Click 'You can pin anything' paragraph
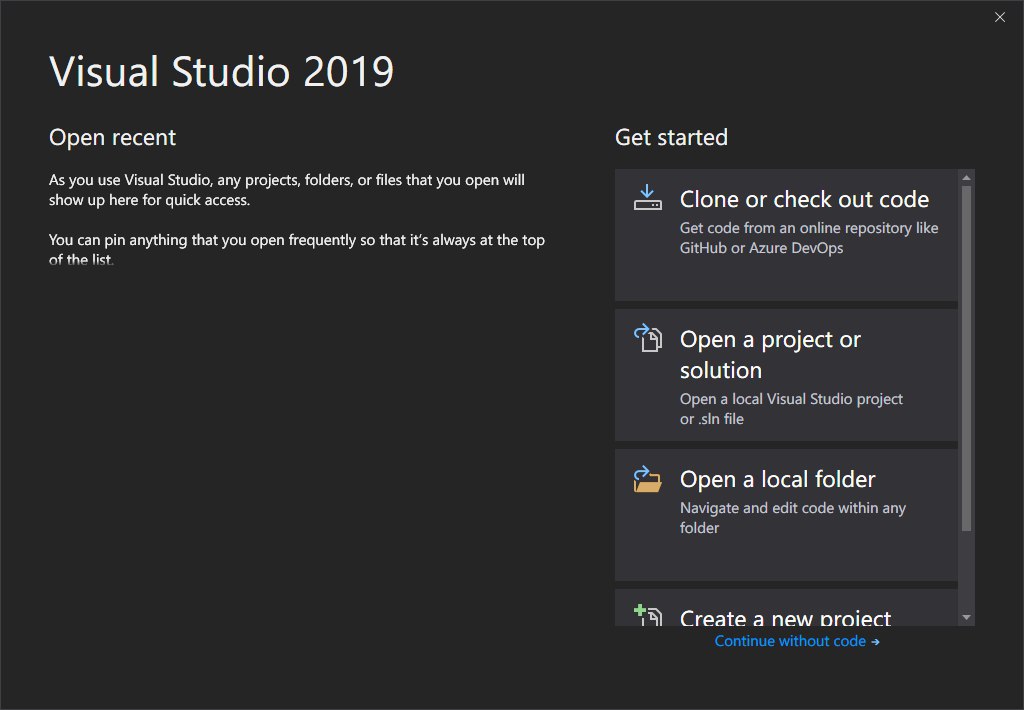The image size is (1024, 710). coord(296,250)
